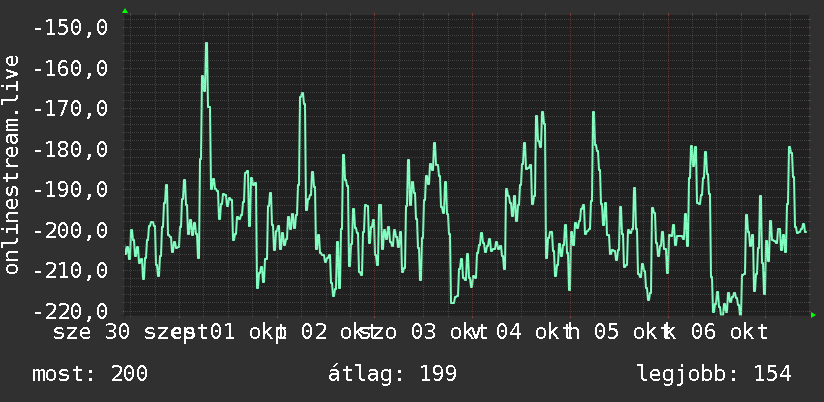Click the green arrow at x-axis end
Screen dimensions: 824x402
pyautogui.click(x=813, y=315)
